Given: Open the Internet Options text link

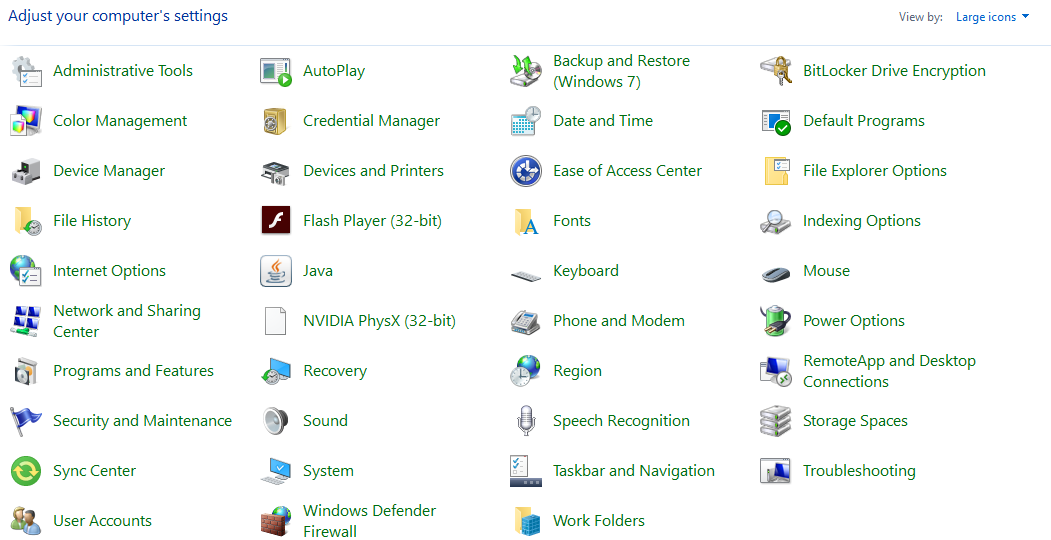Looking at the screenshot, I should (109, 271).
